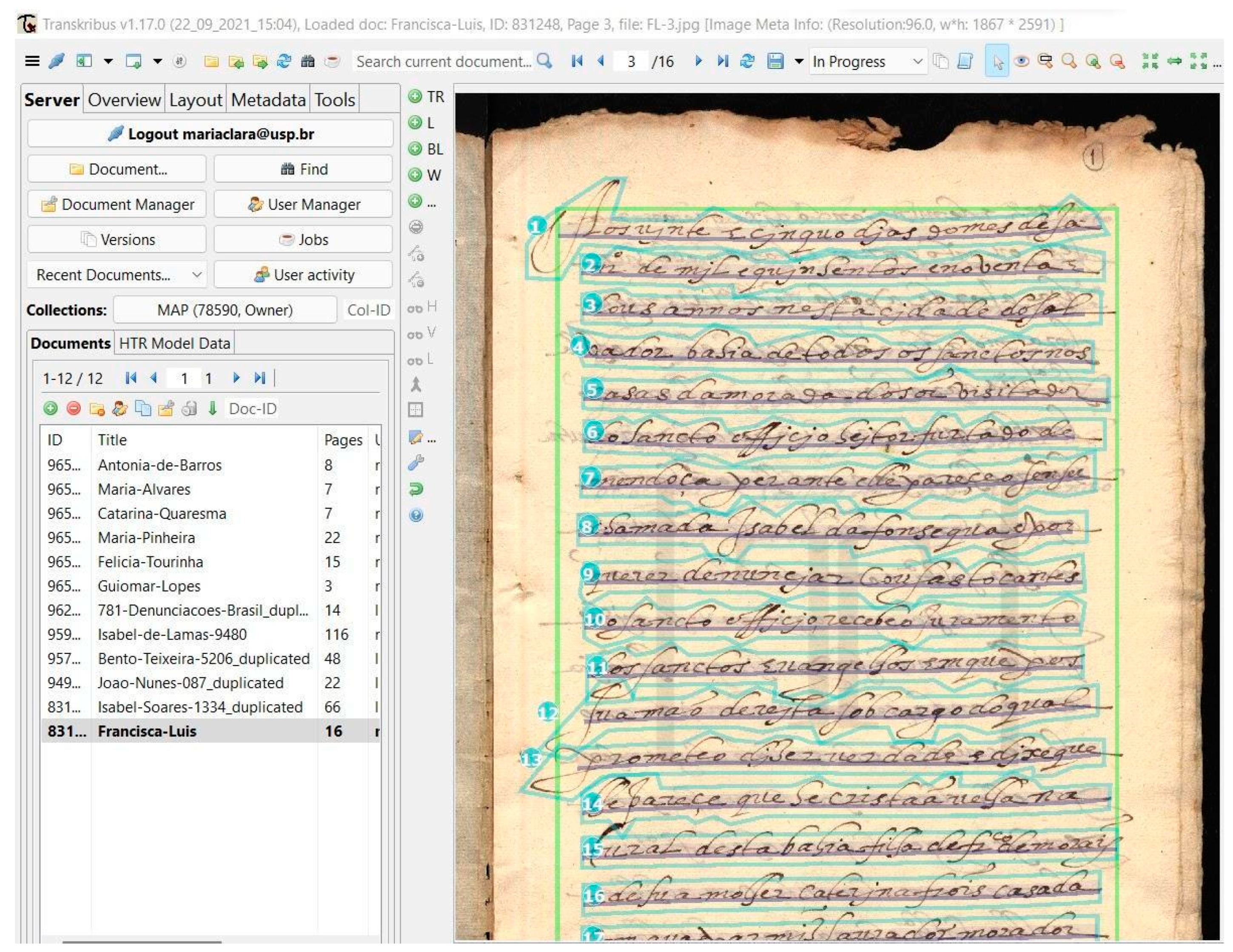This screenshot has height=952, width=1233.
Task: Toggle fit to page width arrows
Action: tap(1174, 61)
